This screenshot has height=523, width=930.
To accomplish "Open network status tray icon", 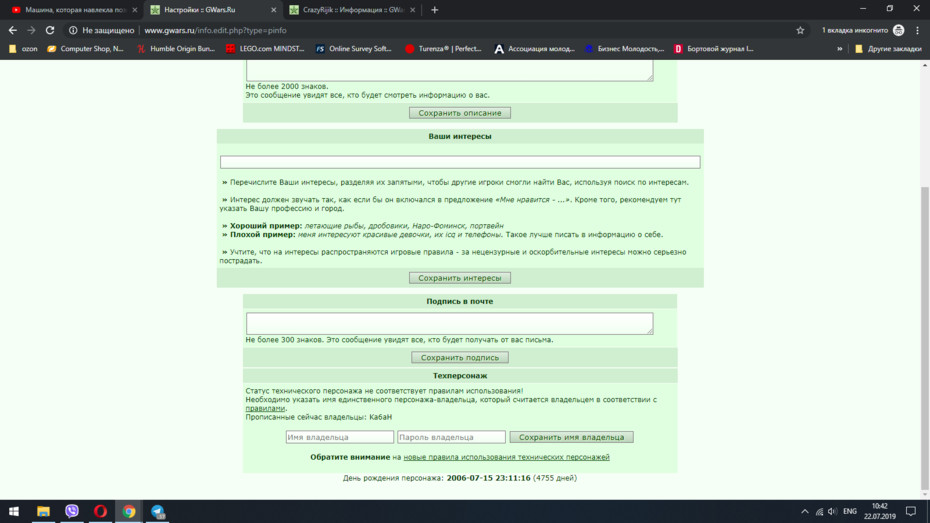I will 819,511.
